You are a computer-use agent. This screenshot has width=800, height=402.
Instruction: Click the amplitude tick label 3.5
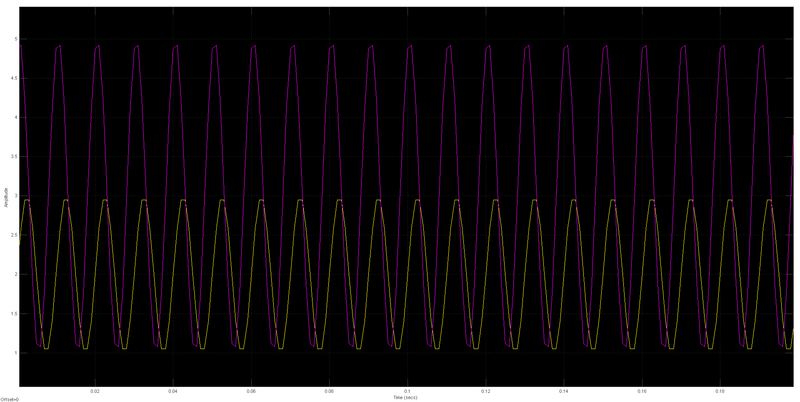pyautogui.click(x=14, y=157)
